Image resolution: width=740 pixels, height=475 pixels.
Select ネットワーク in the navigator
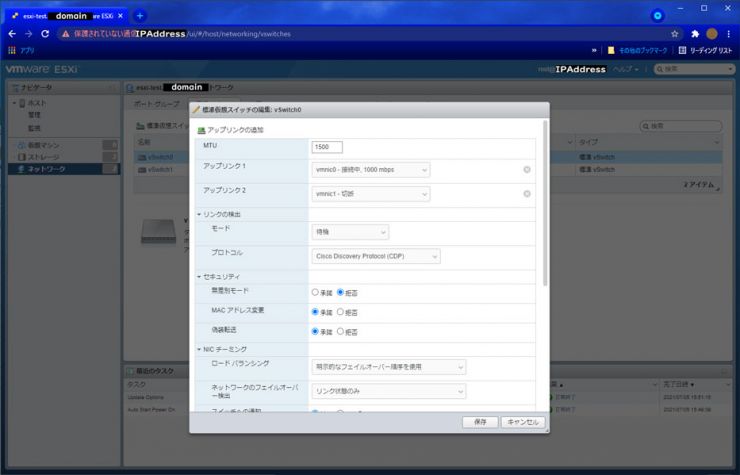(x=64, y=169)
